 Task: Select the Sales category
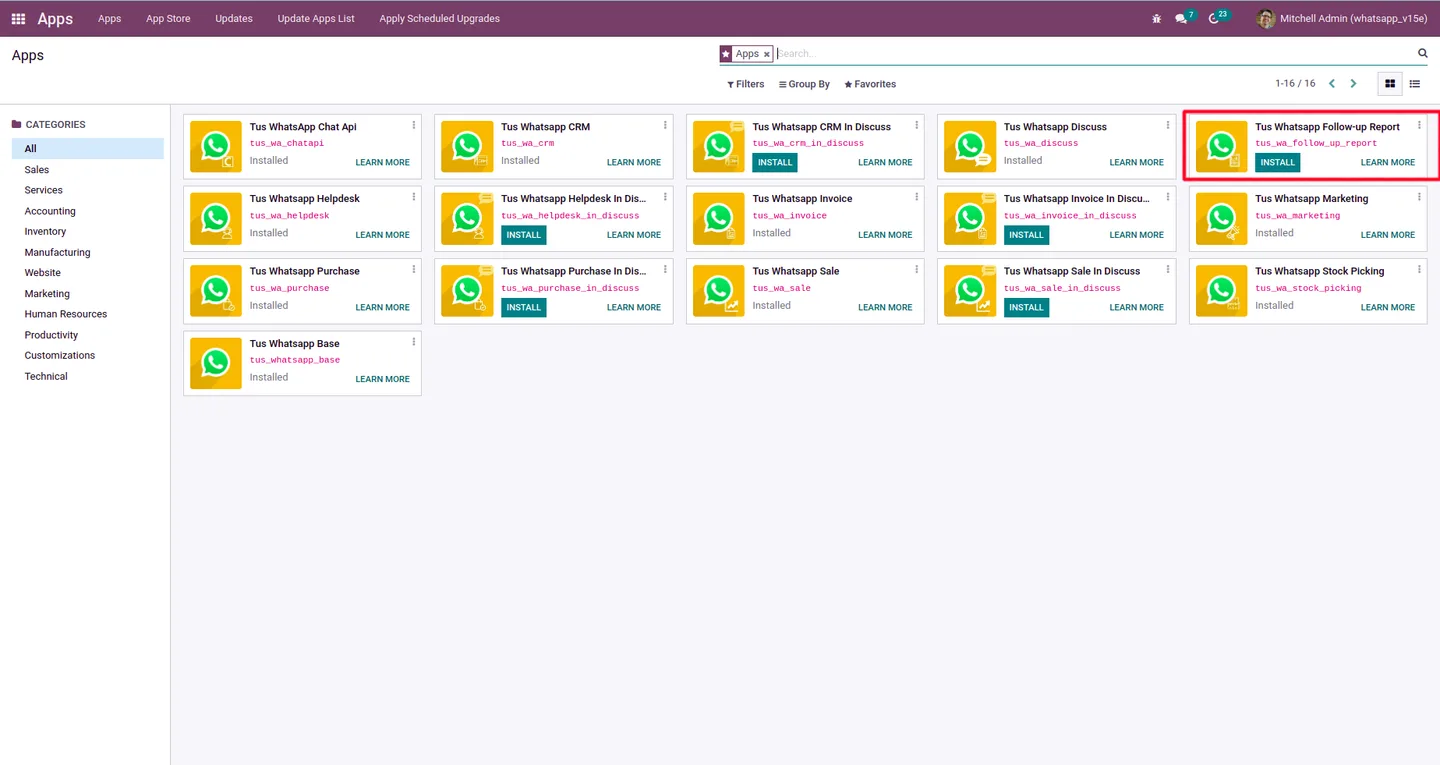coord(88,170)
